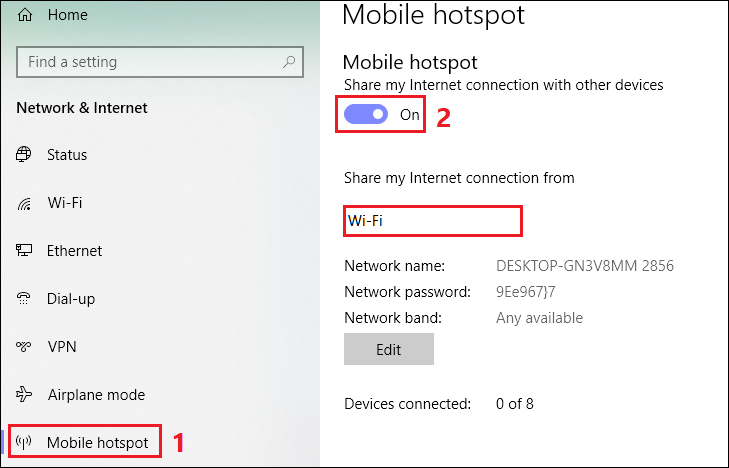The height and width of the screenshot is (468, 729).
Task: Click the Dial-up phone icon
Action: [24, 298]
